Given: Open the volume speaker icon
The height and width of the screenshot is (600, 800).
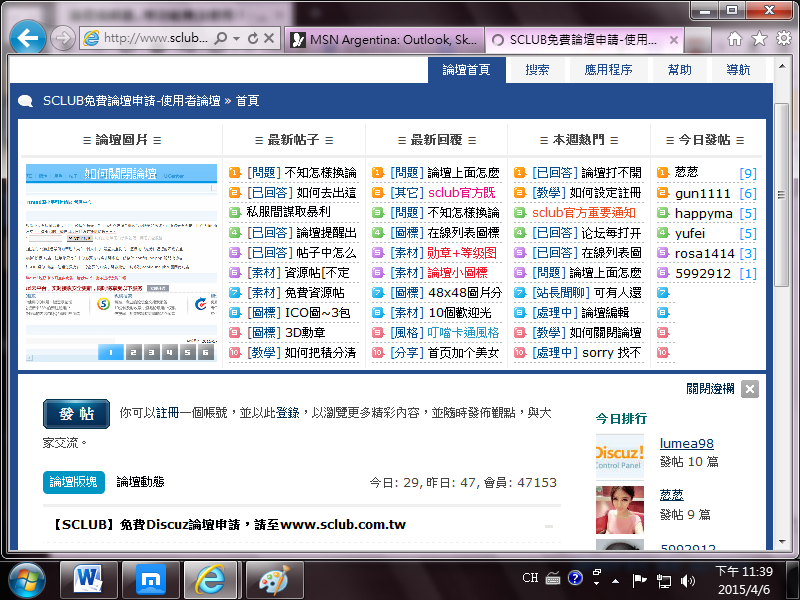Looking at the screenshot, I should (688, 581).
